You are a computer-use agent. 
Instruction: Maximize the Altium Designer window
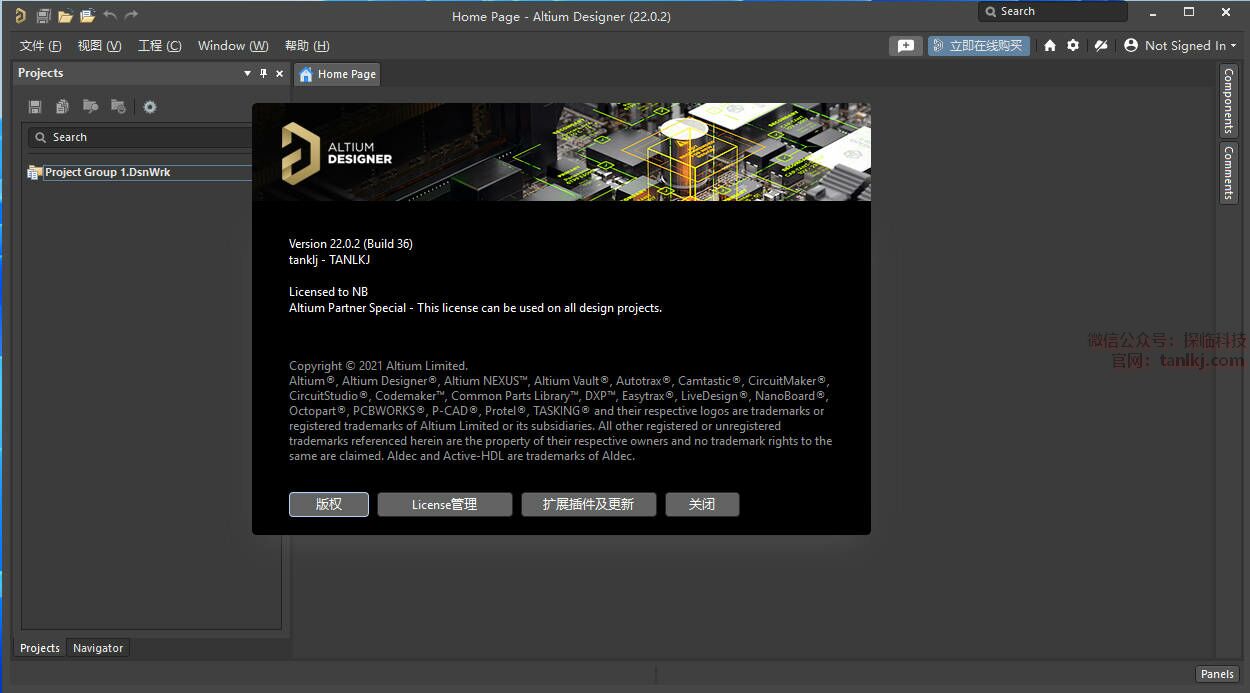click(1189, 12)
